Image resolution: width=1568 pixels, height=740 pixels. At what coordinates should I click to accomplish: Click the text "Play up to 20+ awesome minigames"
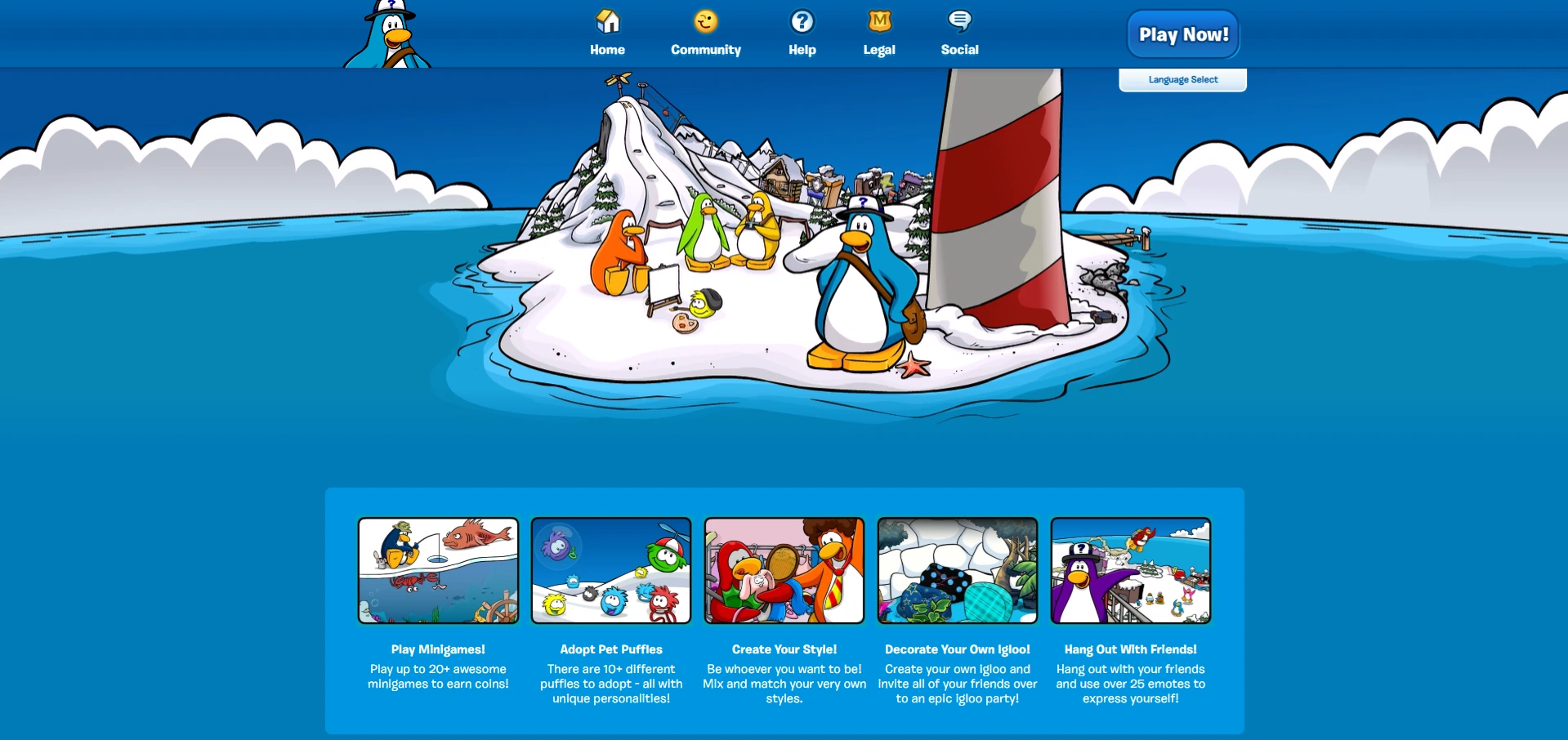coord(438,676)
